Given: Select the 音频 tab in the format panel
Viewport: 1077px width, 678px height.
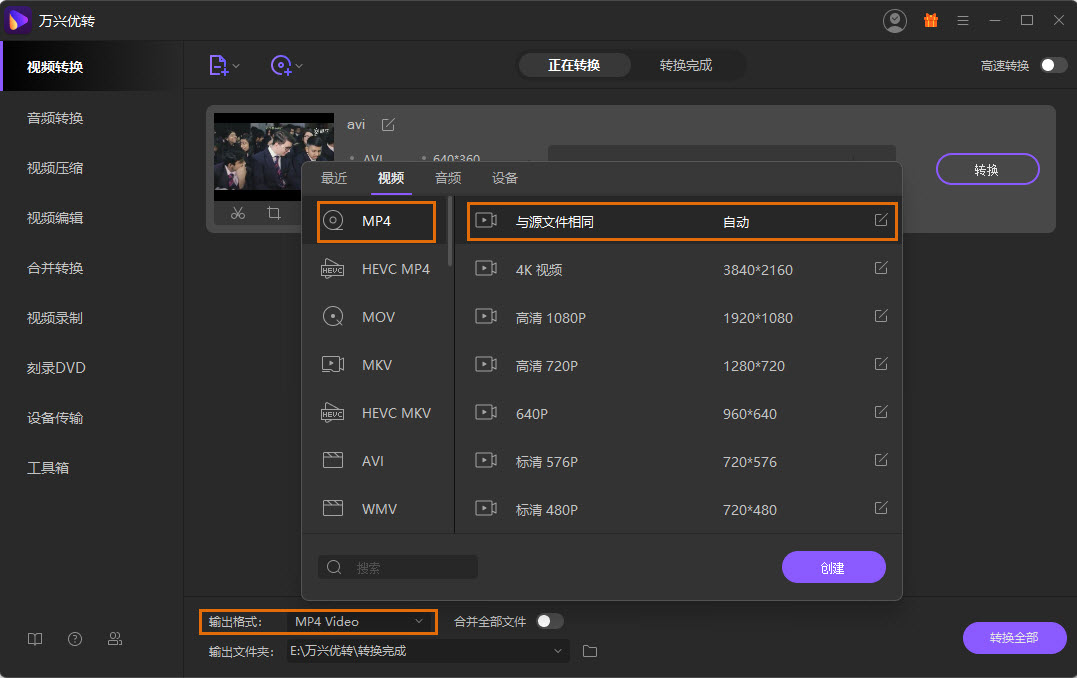Looking at the screenshot, I should 447,177.
